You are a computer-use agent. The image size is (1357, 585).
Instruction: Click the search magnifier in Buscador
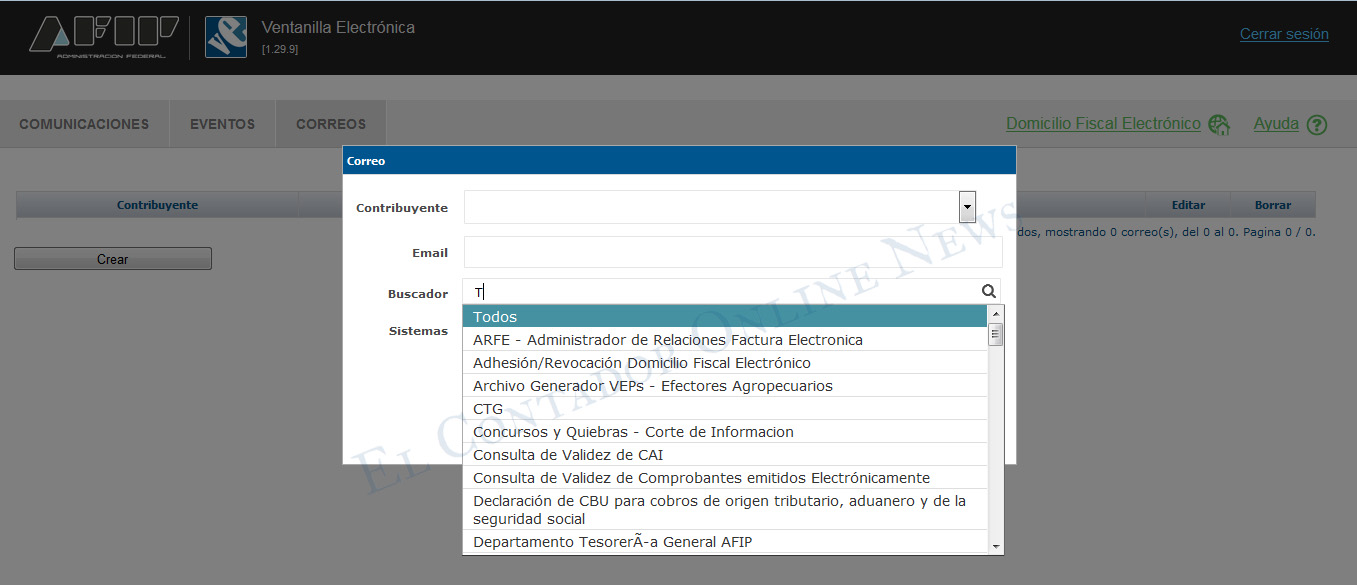[988, 291]
